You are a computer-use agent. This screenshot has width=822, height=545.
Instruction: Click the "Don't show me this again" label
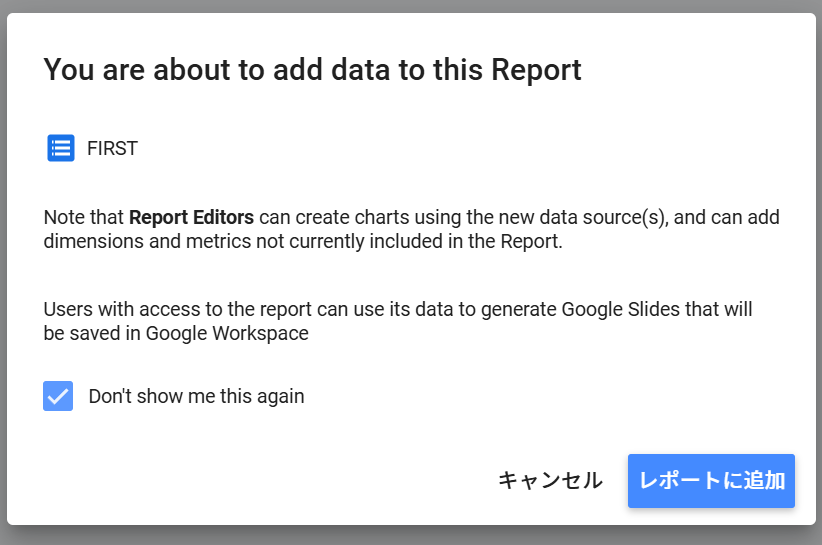(196, 396)
